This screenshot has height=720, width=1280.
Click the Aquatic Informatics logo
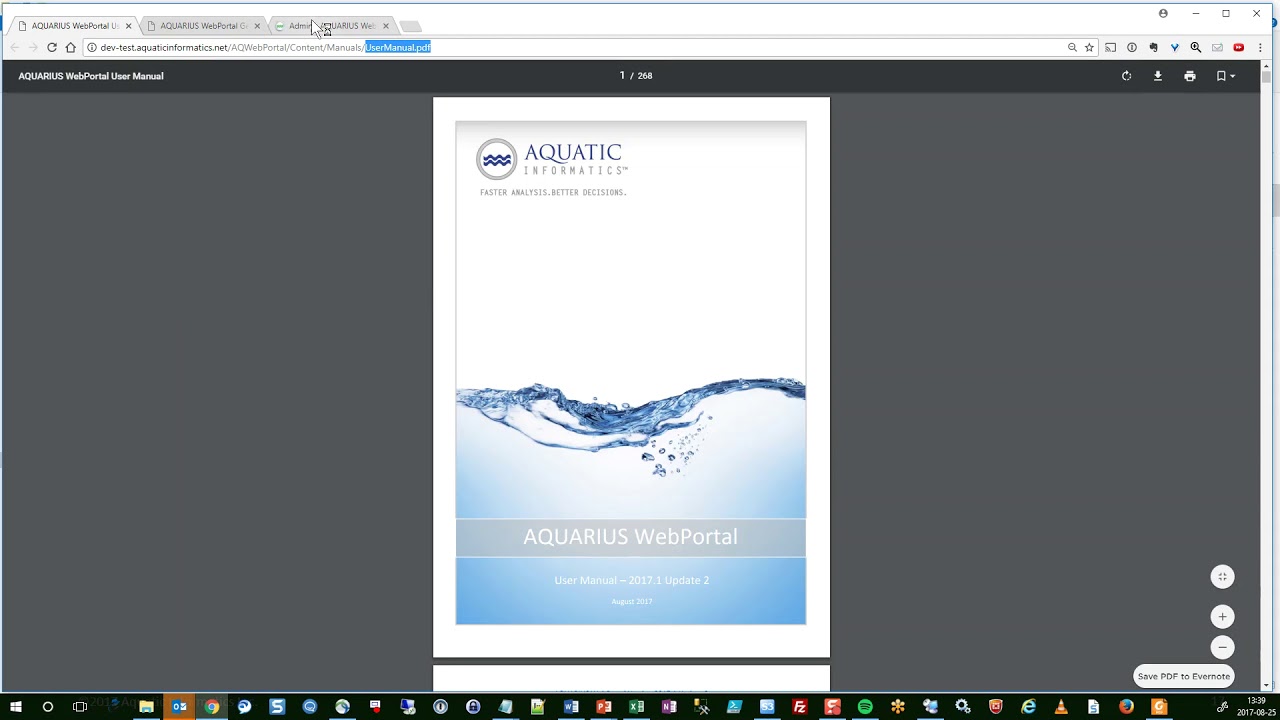552,166
